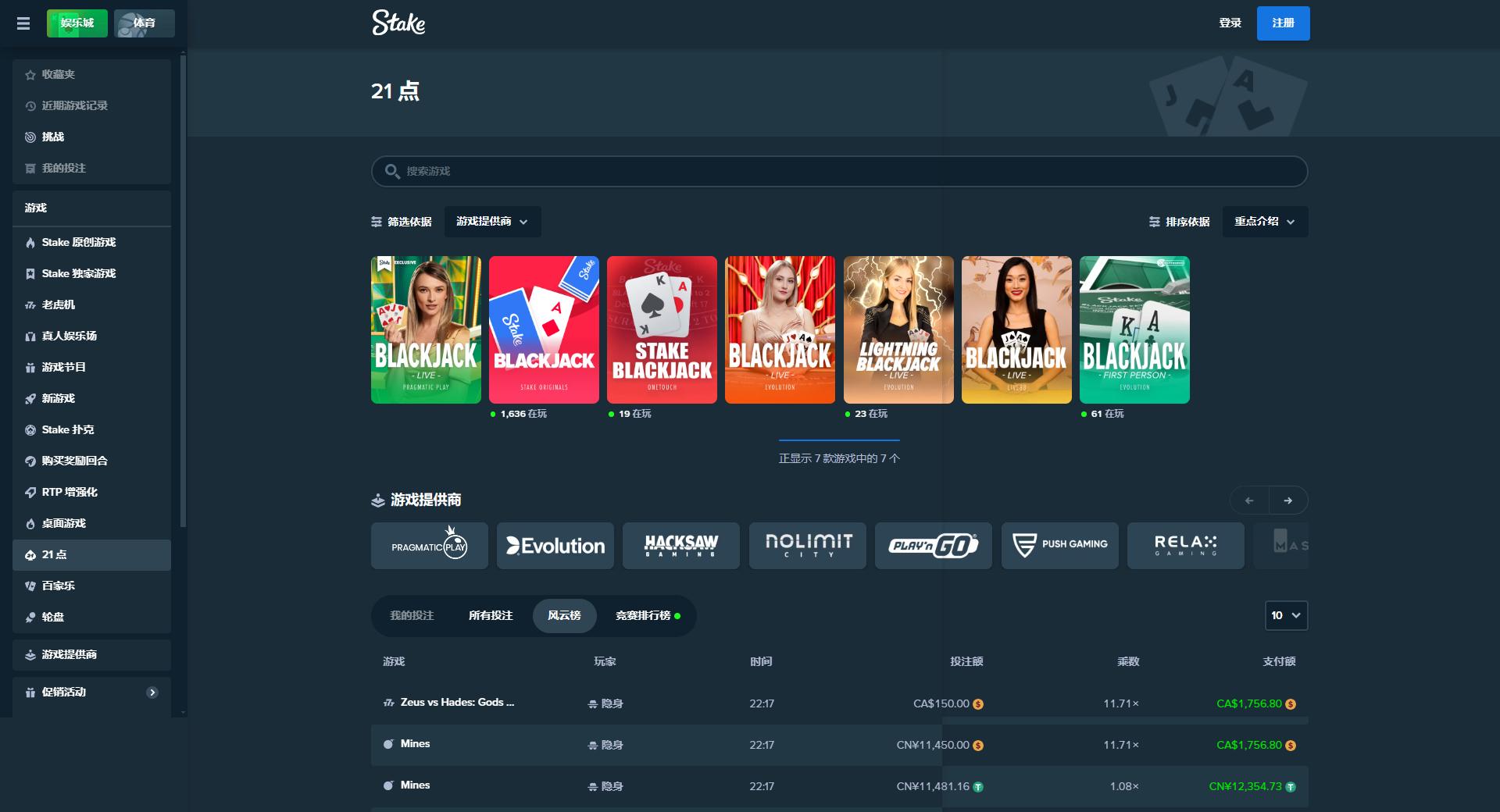Viewport: 1500px width, 812px height.
Task: Open OneTouch Stake Blackjack thumbnail
Action: (662, 329)
